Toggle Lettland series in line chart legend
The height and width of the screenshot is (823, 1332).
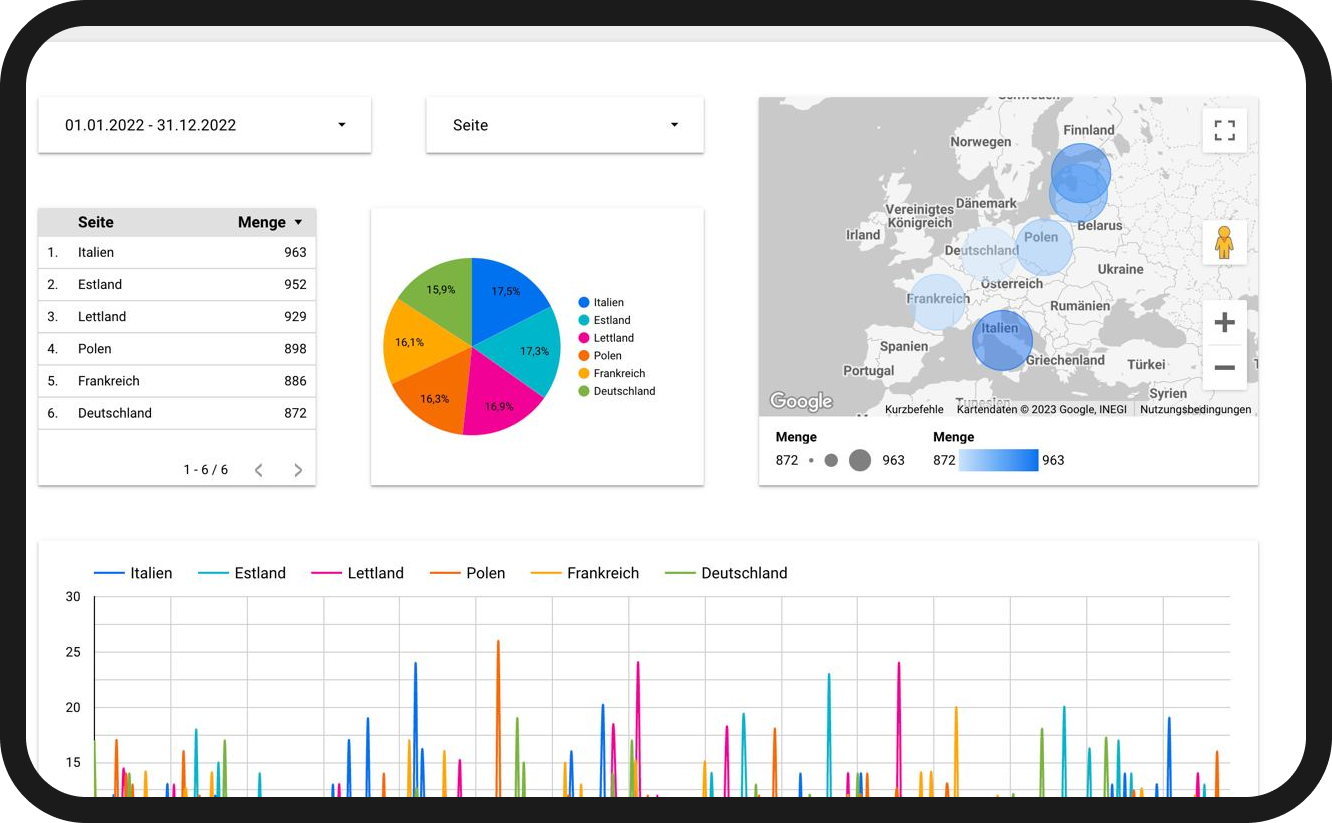(358, 573)
